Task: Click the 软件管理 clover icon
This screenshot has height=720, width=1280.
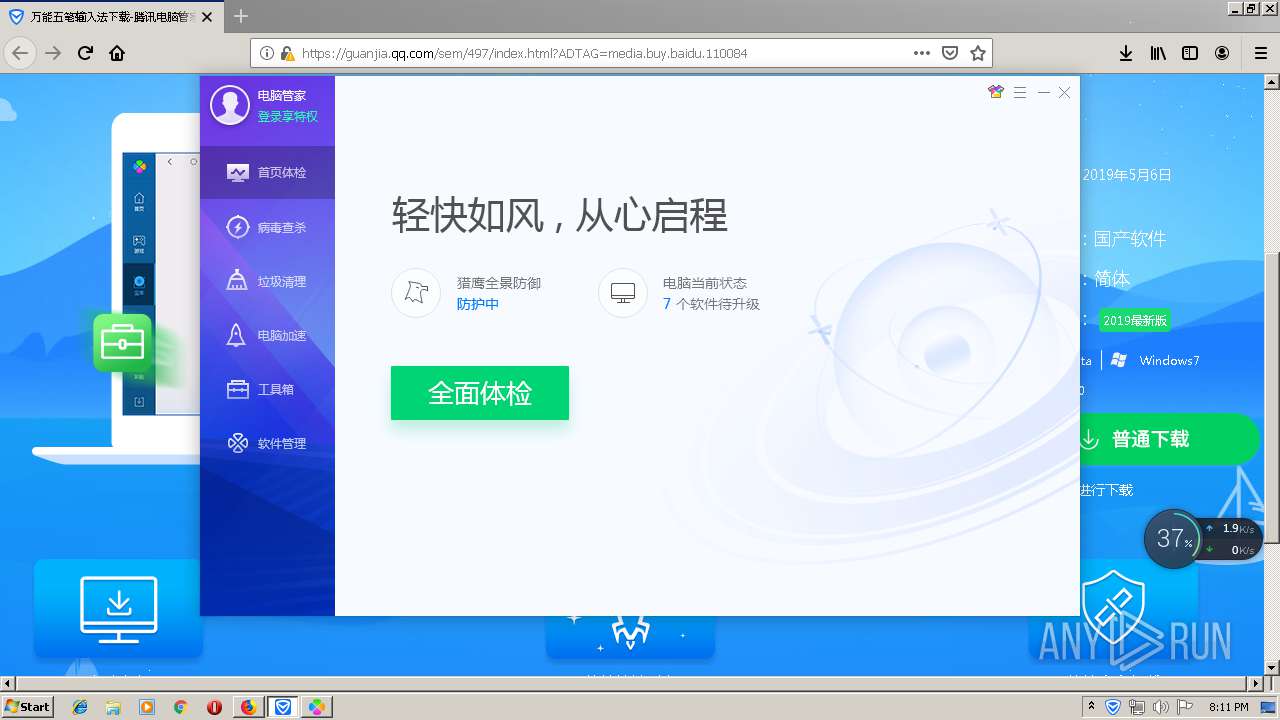Action: [x=237, y=443]
